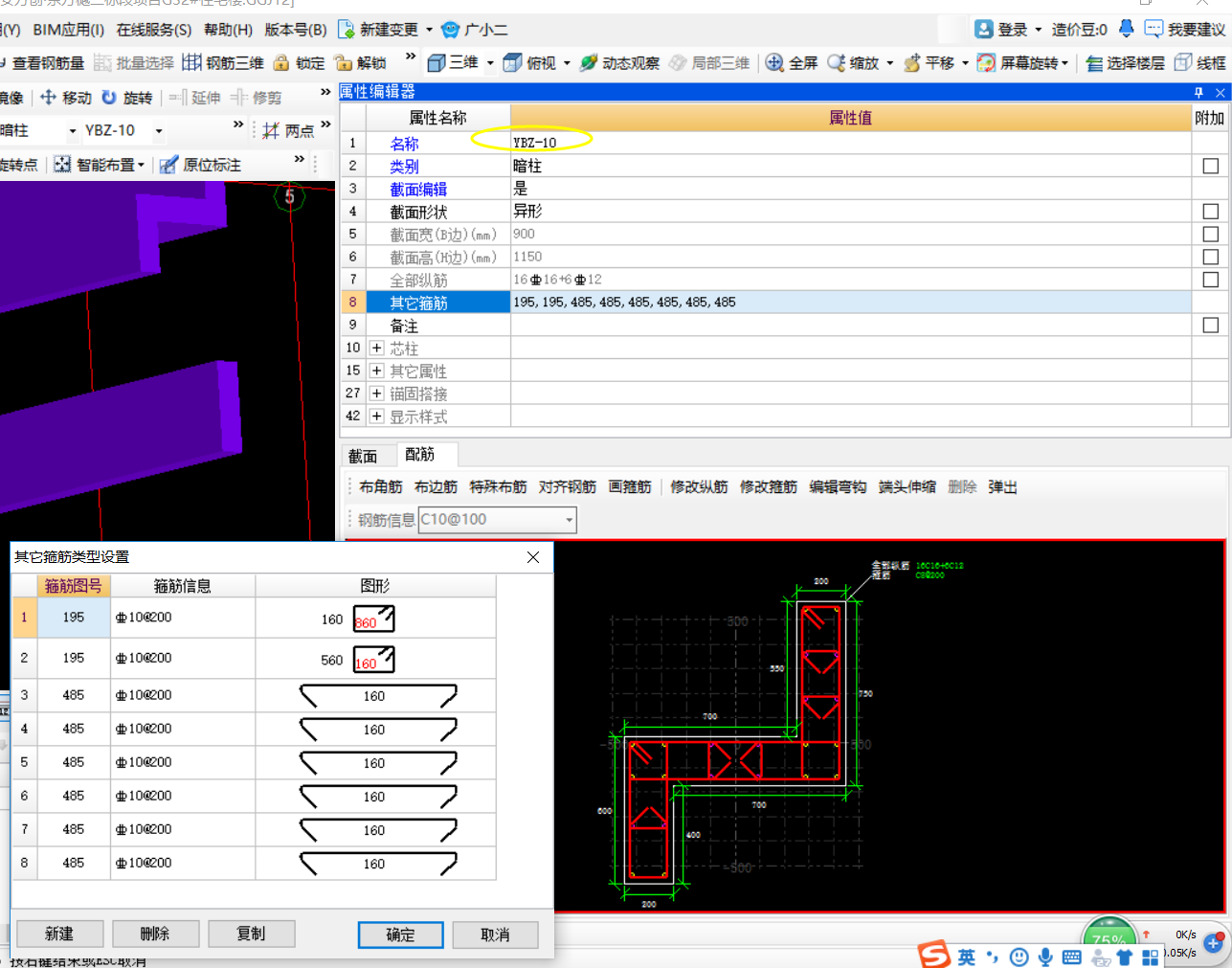The image size is (1232, 968).
Task: Toggle 附加 checkbox for 截面宽 row
Action: click(1211, 235)
